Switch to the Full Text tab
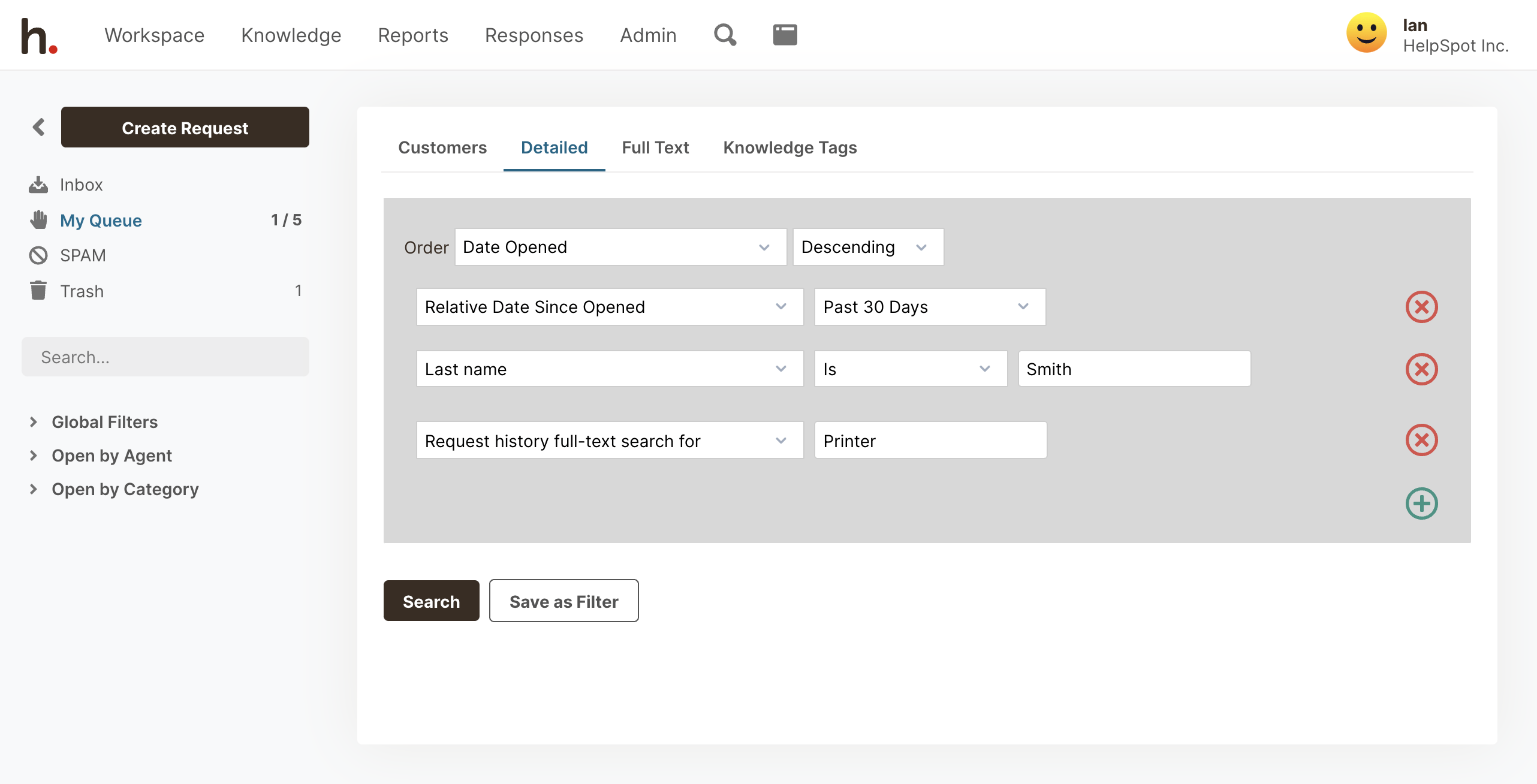This screenshot has width=1537, height=784. (655, 147)
